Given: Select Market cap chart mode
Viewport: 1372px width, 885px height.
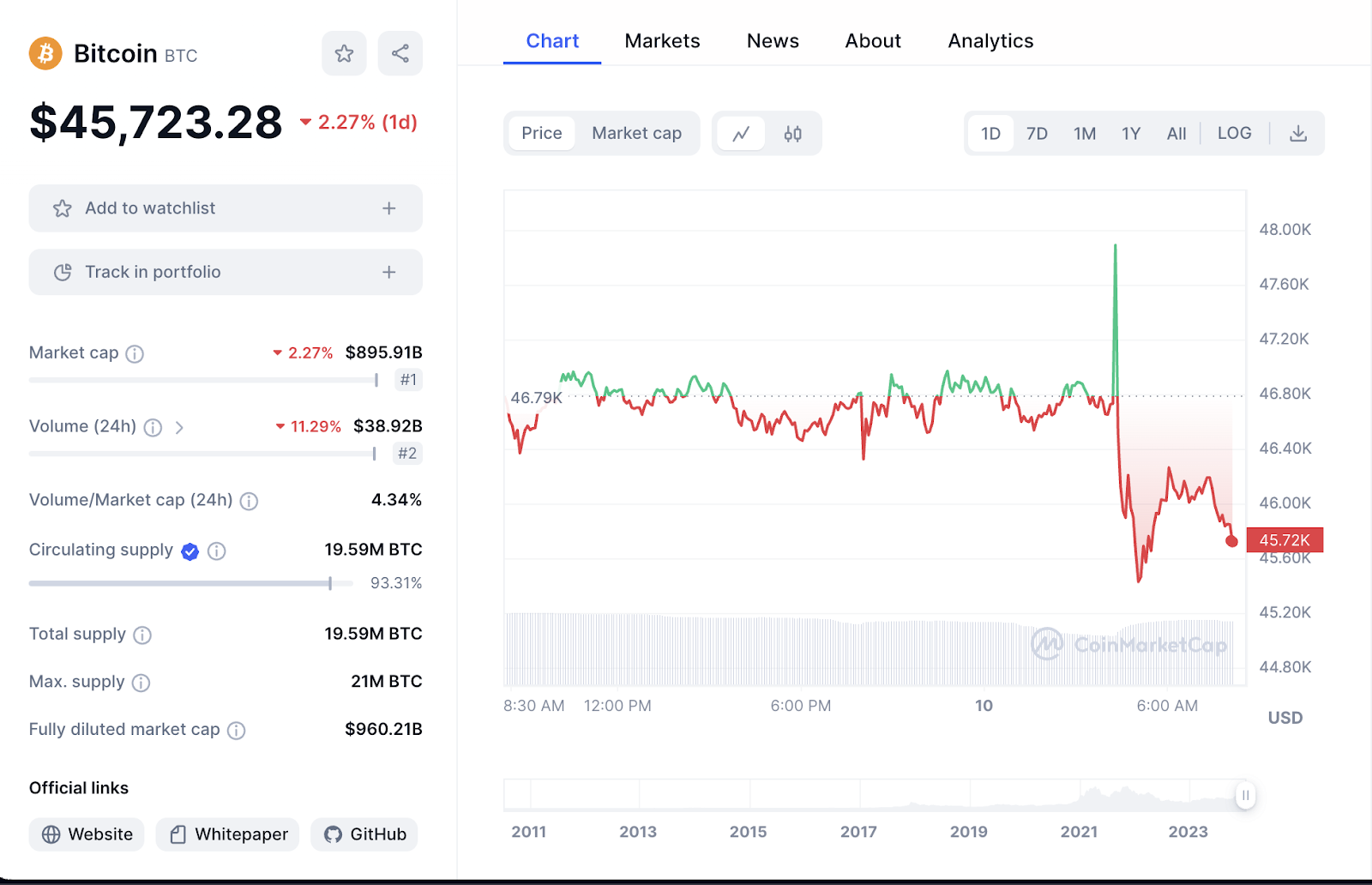Looking at the screenshot, I should coord(636,134).
